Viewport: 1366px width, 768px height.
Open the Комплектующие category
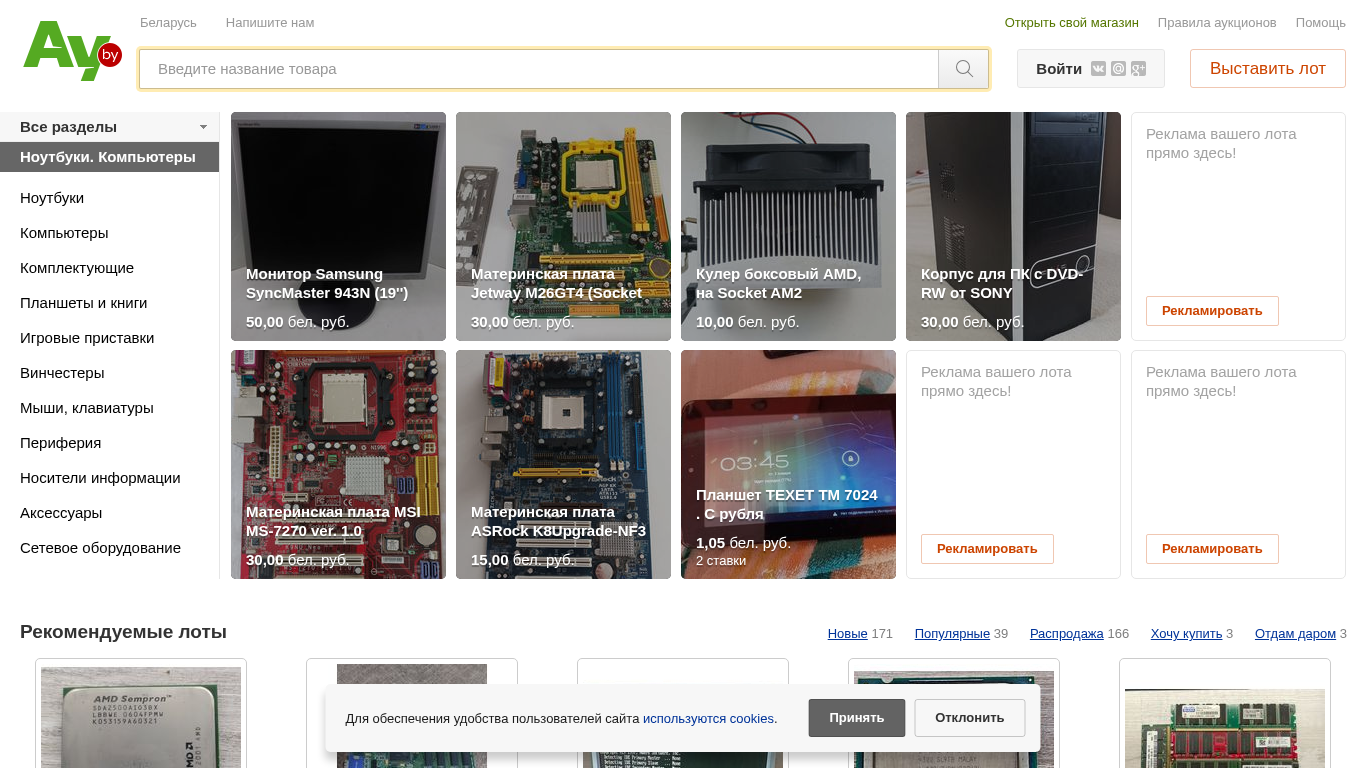(x=77, y=268)
